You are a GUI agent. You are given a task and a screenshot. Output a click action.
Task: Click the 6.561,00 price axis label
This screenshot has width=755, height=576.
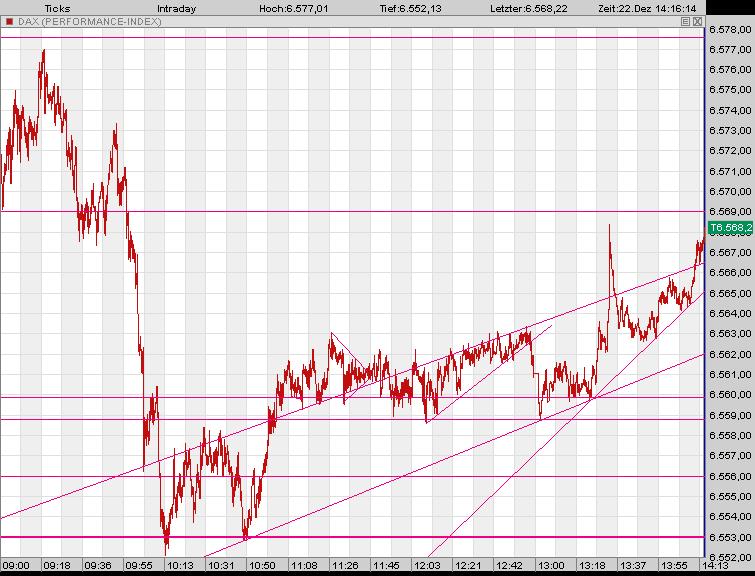[731, 375]
